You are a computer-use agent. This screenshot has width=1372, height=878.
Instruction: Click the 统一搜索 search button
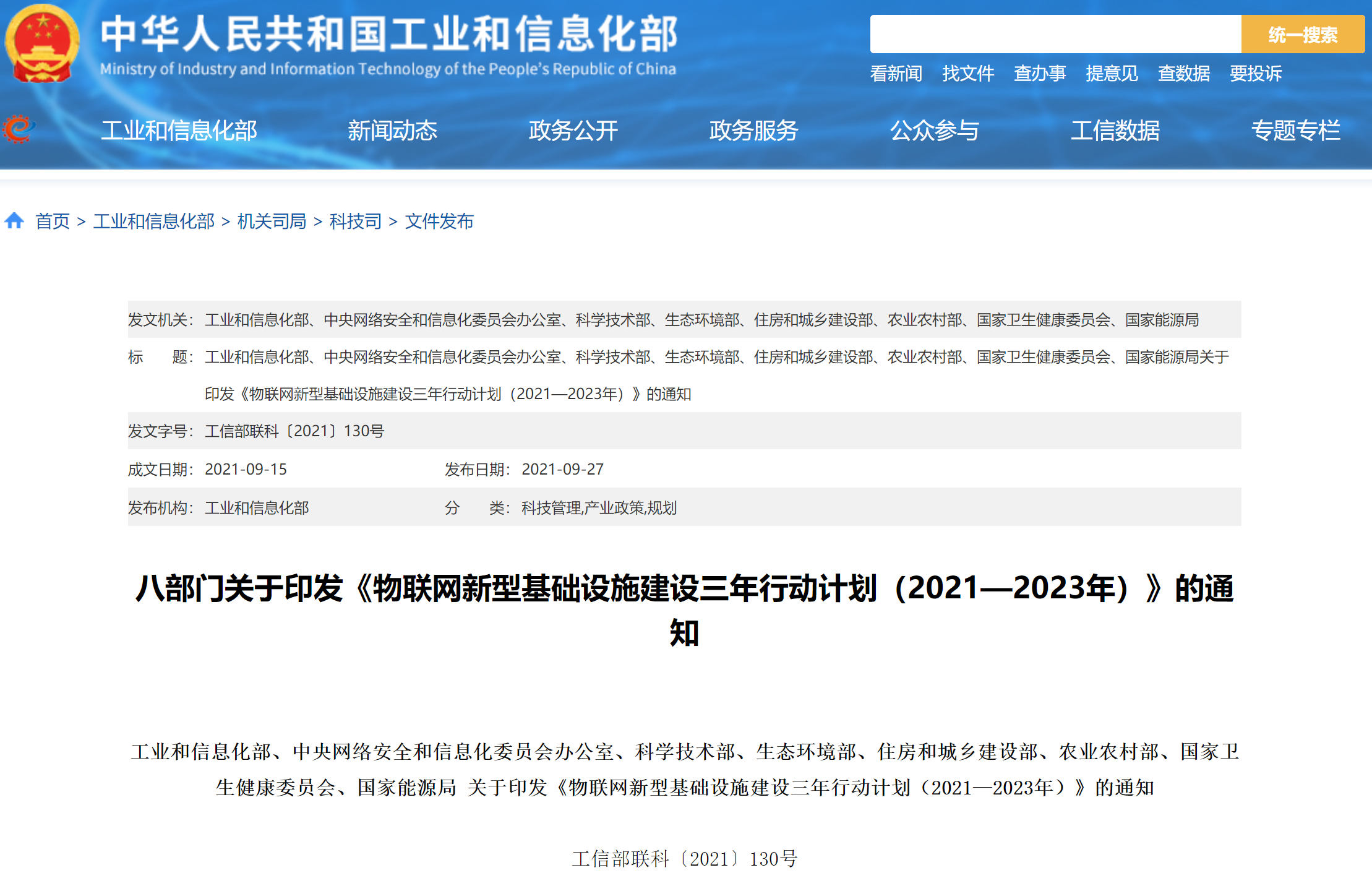click(x=1303, y=34)
